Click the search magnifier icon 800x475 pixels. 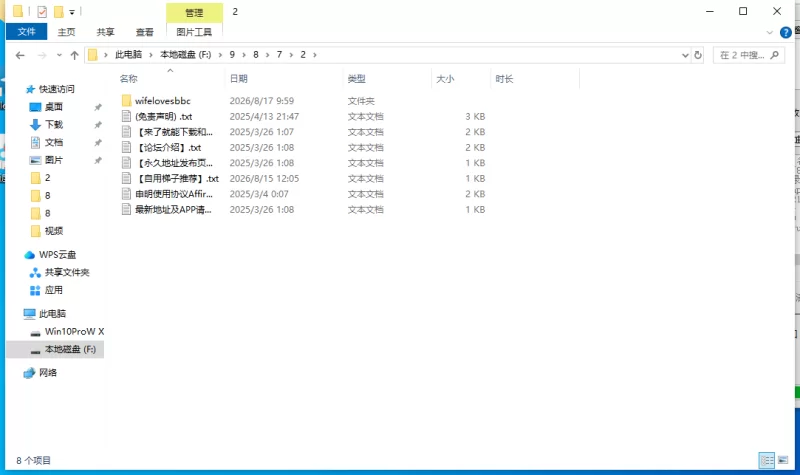pyautogui.click(x=774, y=55)
